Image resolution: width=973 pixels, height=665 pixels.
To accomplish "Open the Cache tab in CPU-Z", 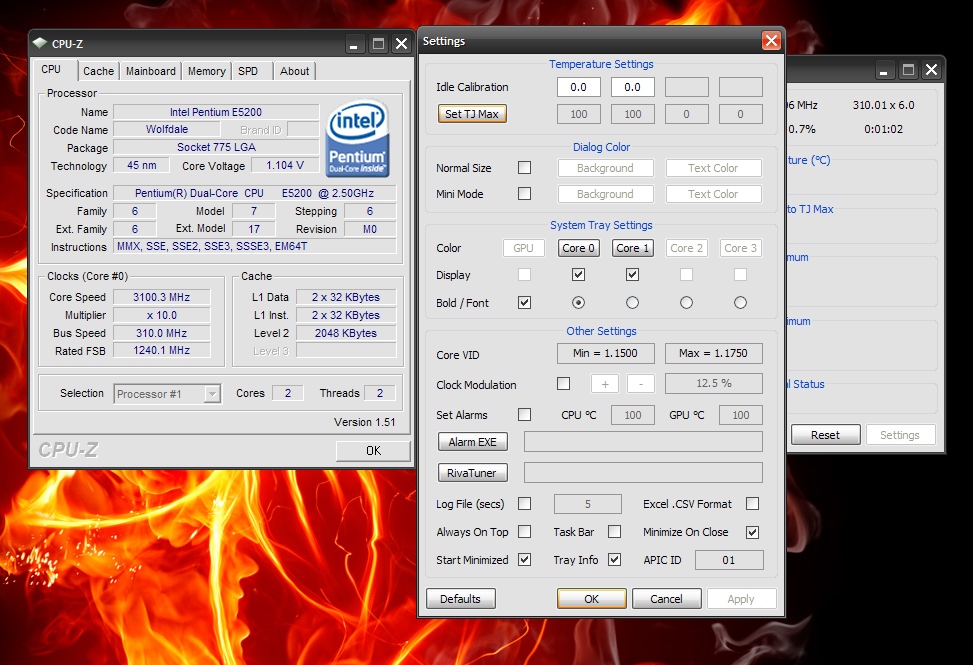I will click(99, 71).
